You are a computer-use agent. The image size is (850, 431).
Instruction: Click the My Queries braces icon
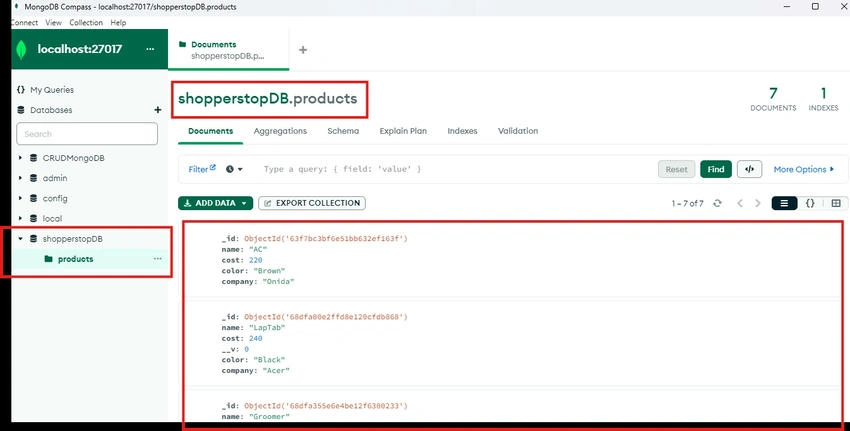pos(21,89)
